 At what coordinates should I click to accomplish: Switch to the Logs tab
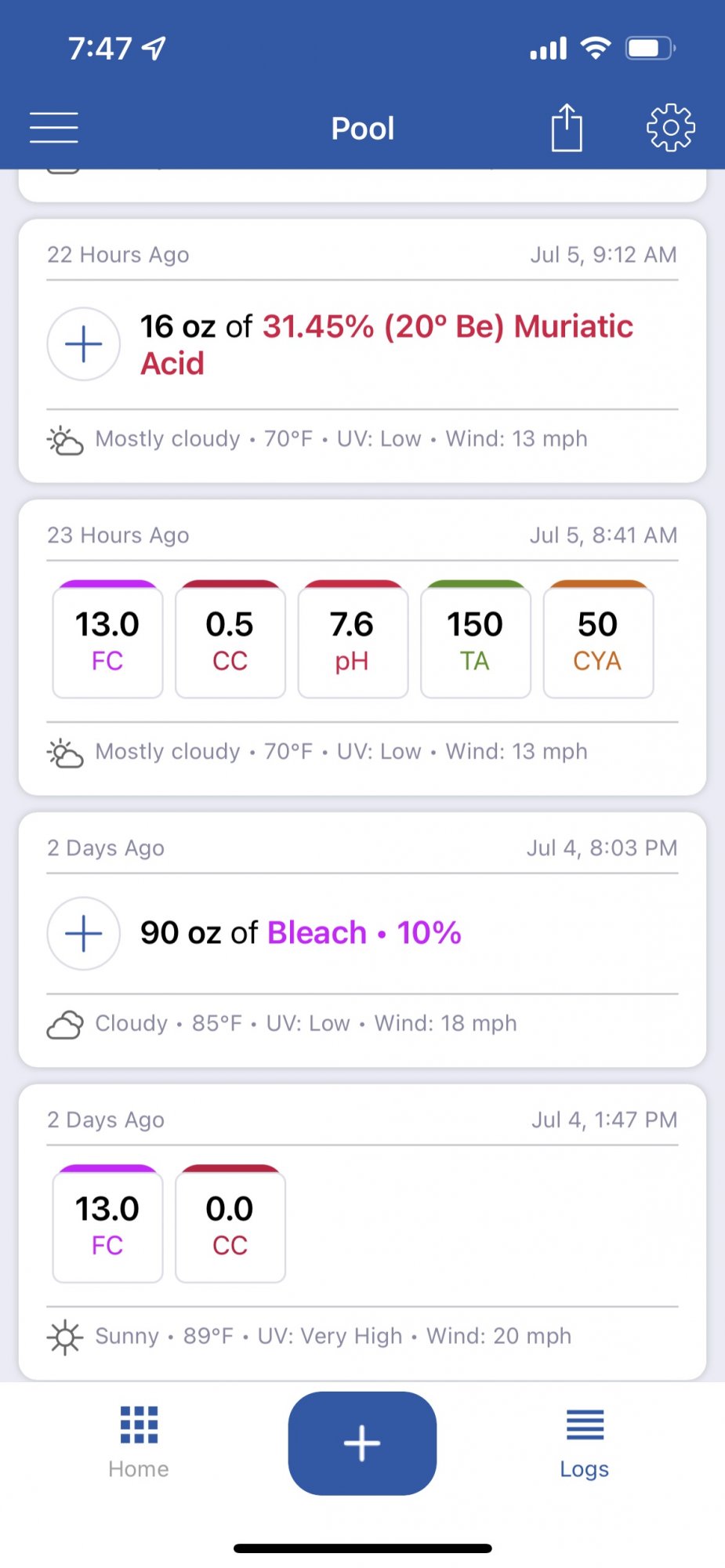pyautogui.click(x=585, y=1443)
